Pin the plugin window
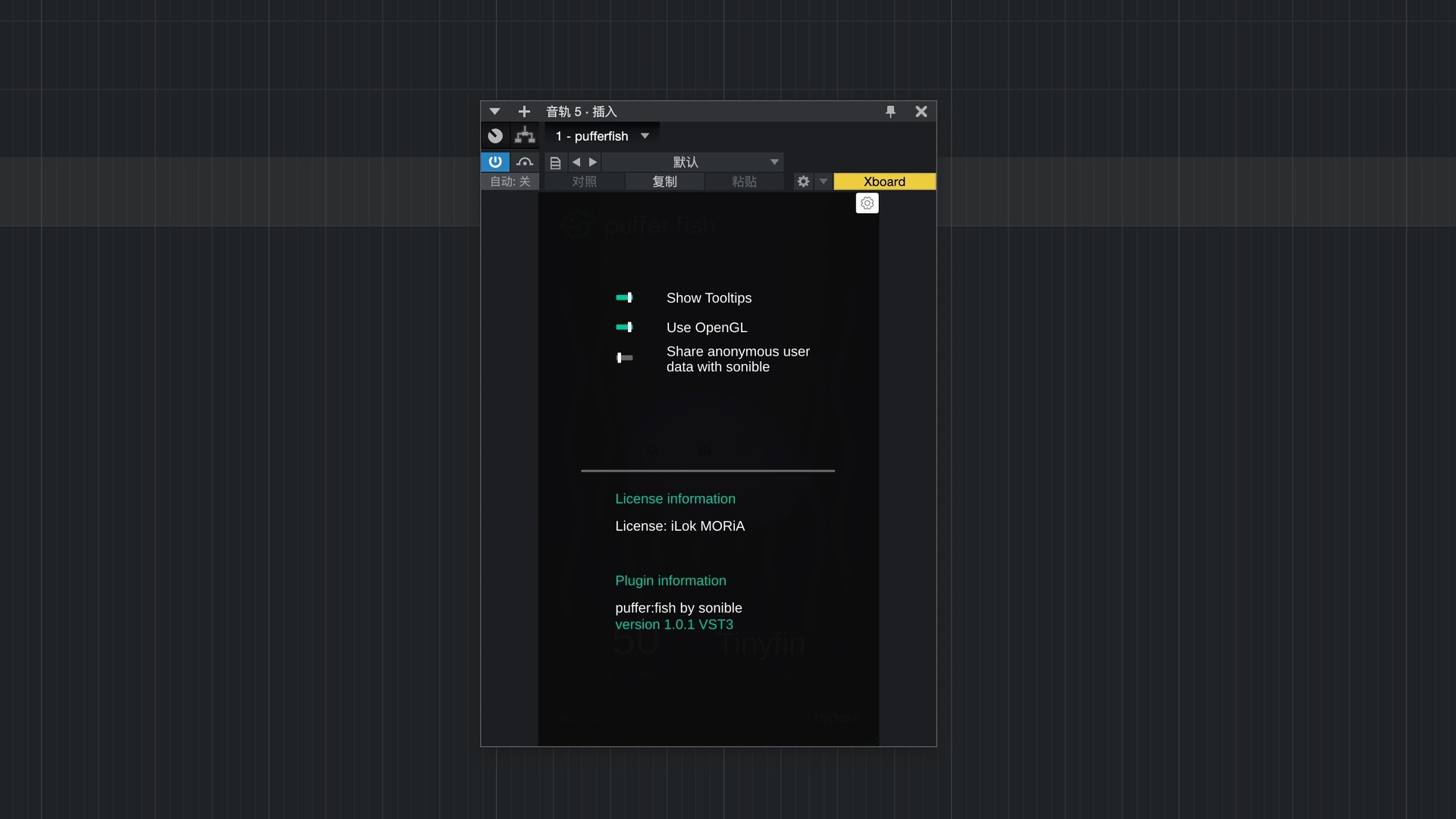Image resolution: width=1456 pixels, height=819 pixels. click(890, 111)
